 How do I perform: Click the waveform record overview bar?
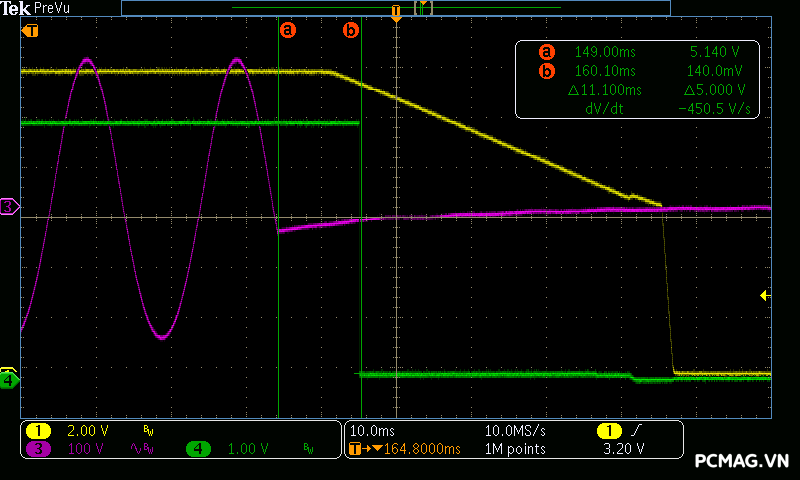pos(395,7)
